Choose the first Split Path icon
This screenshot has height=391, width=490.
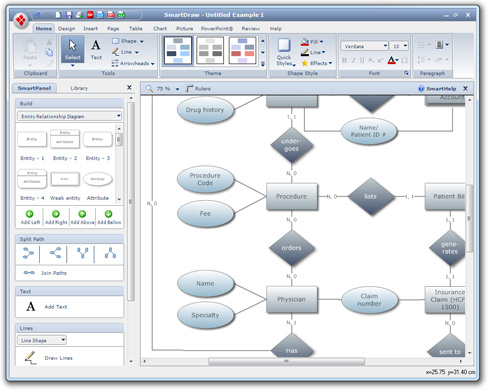coord(28,253)
